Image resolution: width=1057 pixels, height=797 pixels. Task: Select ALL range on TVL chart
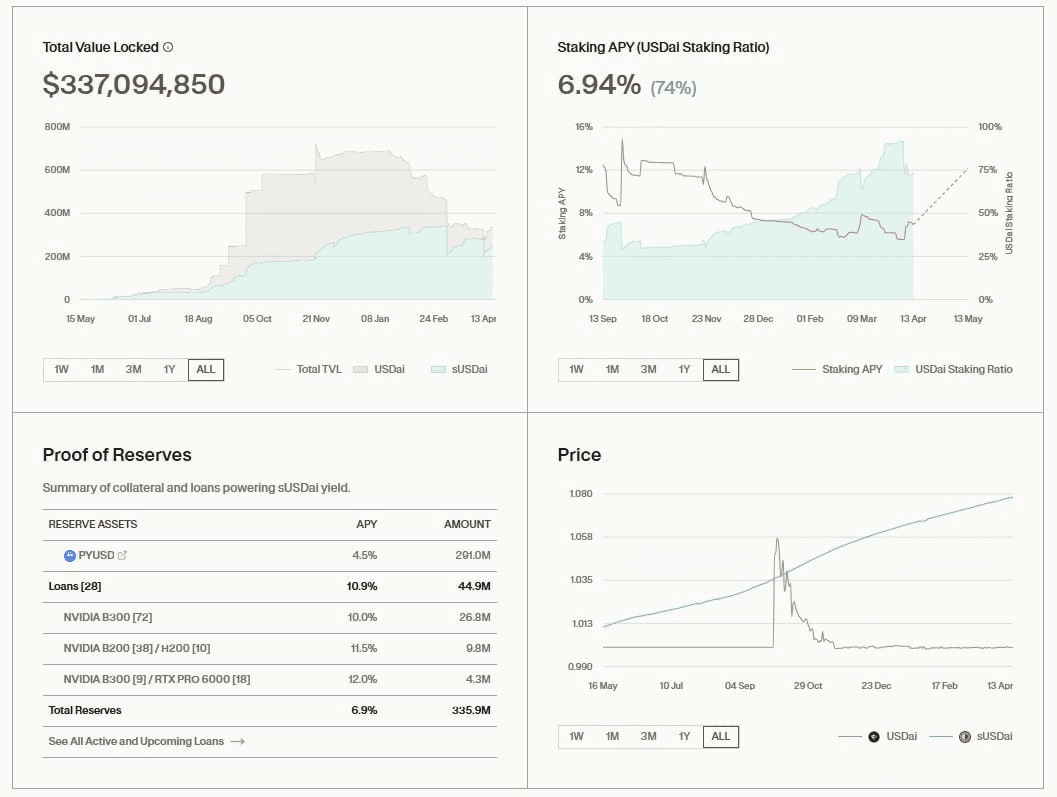tap(206, 369)
